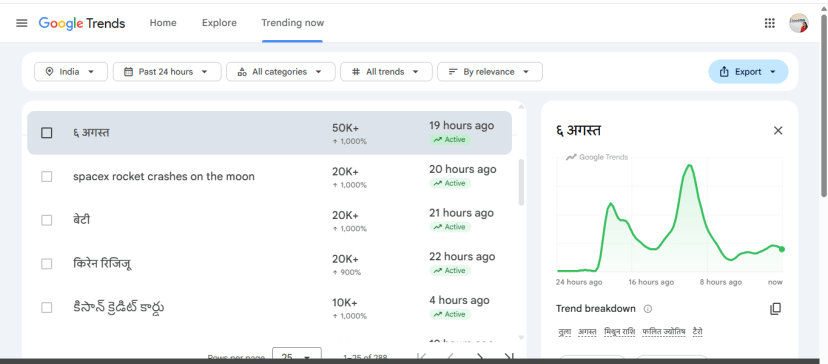
Task: Click the '16 hours ago' chart axis label
Action: point(651,282)
